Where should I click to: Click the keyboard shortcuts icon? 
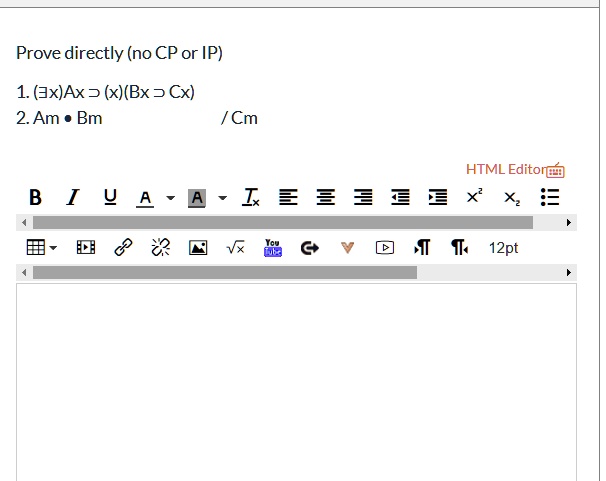click(x=555, y=170)
